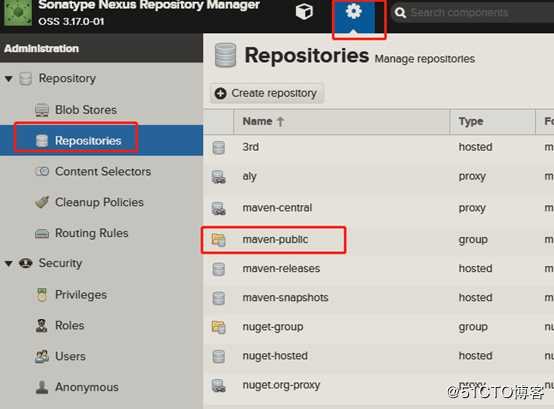Click the Repository section database icon
Image resolution: width=554 pixels, height=409 pixels.
[x=25, y=79]
